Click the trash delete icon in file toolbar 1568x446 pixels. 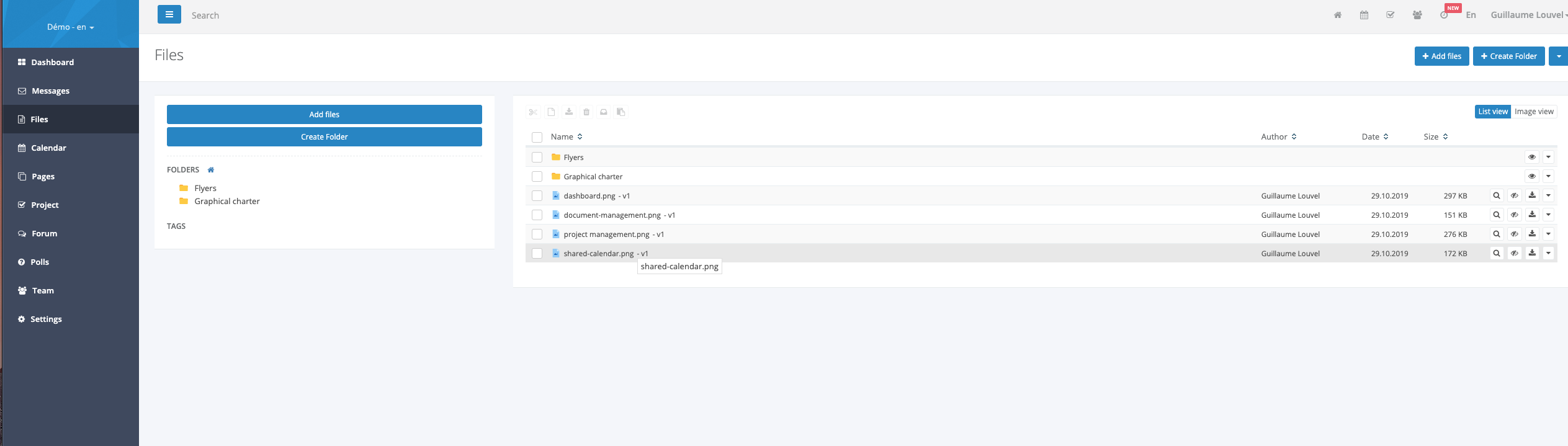[x=586, y=112]
